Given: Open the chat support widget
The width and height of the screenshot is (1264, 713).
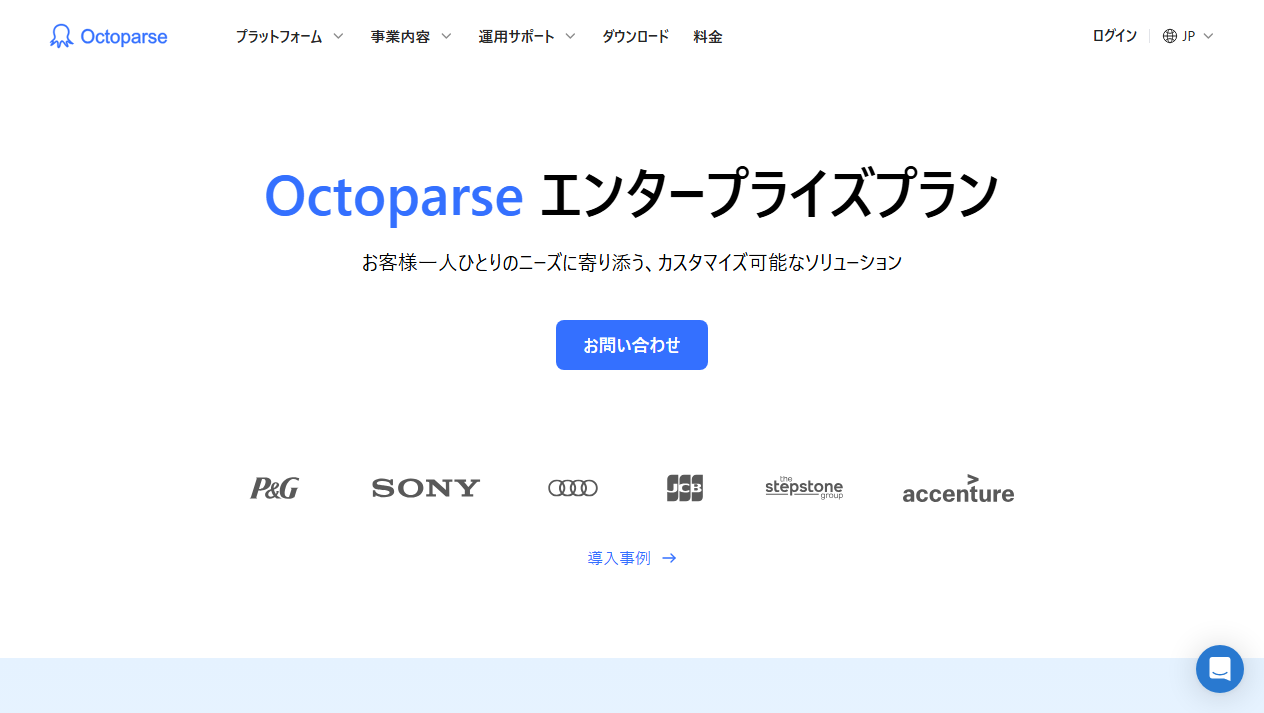Looking at the screenshot, I should (1220, 669).
